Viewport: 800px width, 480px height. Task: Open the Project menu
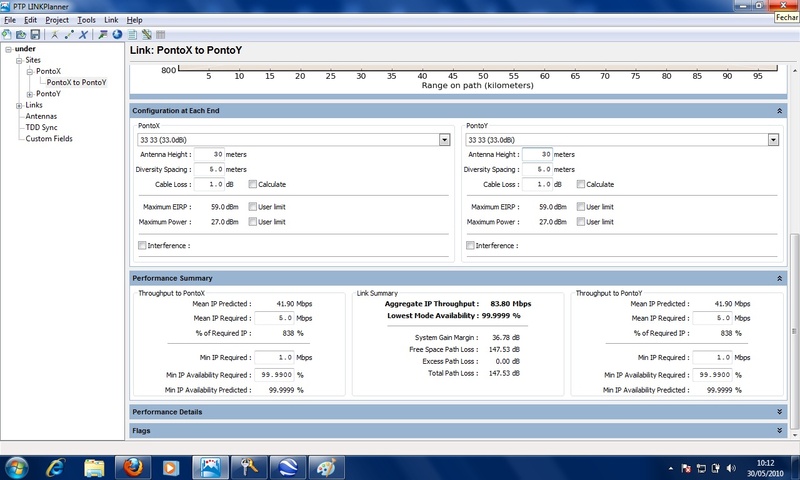(57, 20)
